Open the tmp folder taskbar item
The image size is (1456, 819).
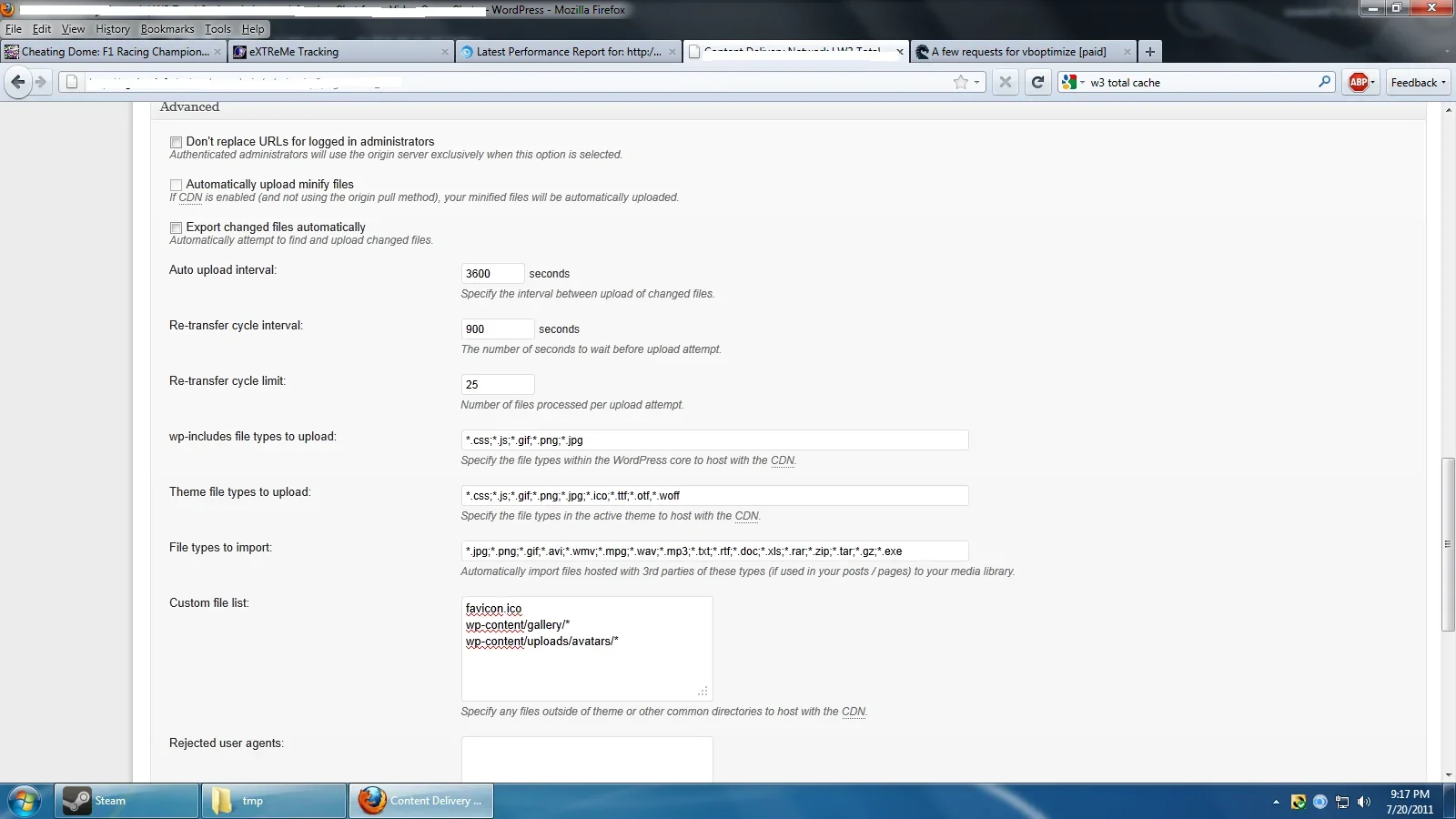(274, 801)
